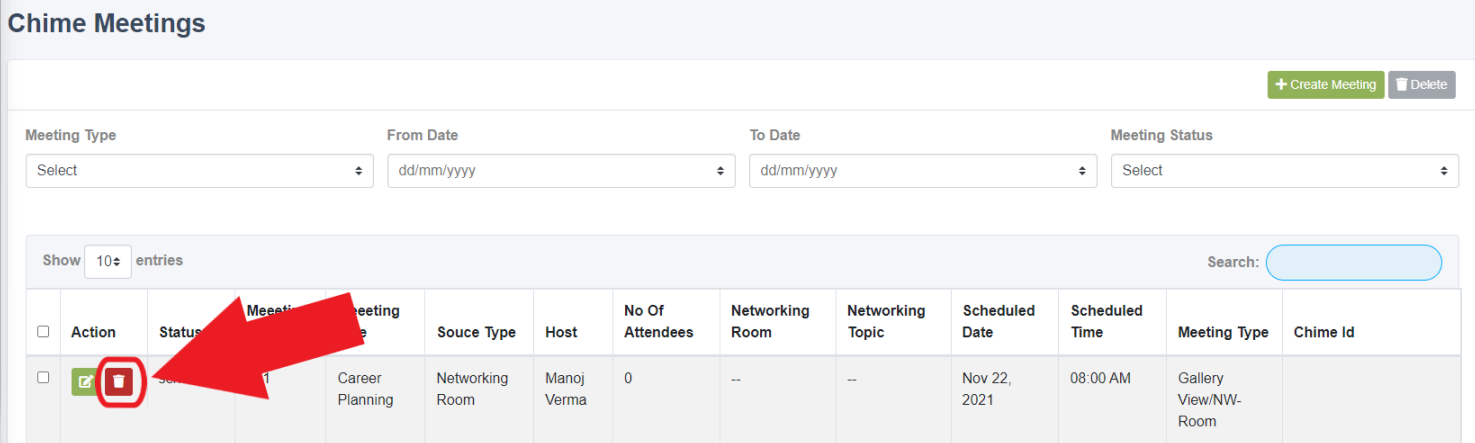Open the Meeting Status select dropdown
The height and width of the screenshot is (443, 1475).
click(1285, 171)
